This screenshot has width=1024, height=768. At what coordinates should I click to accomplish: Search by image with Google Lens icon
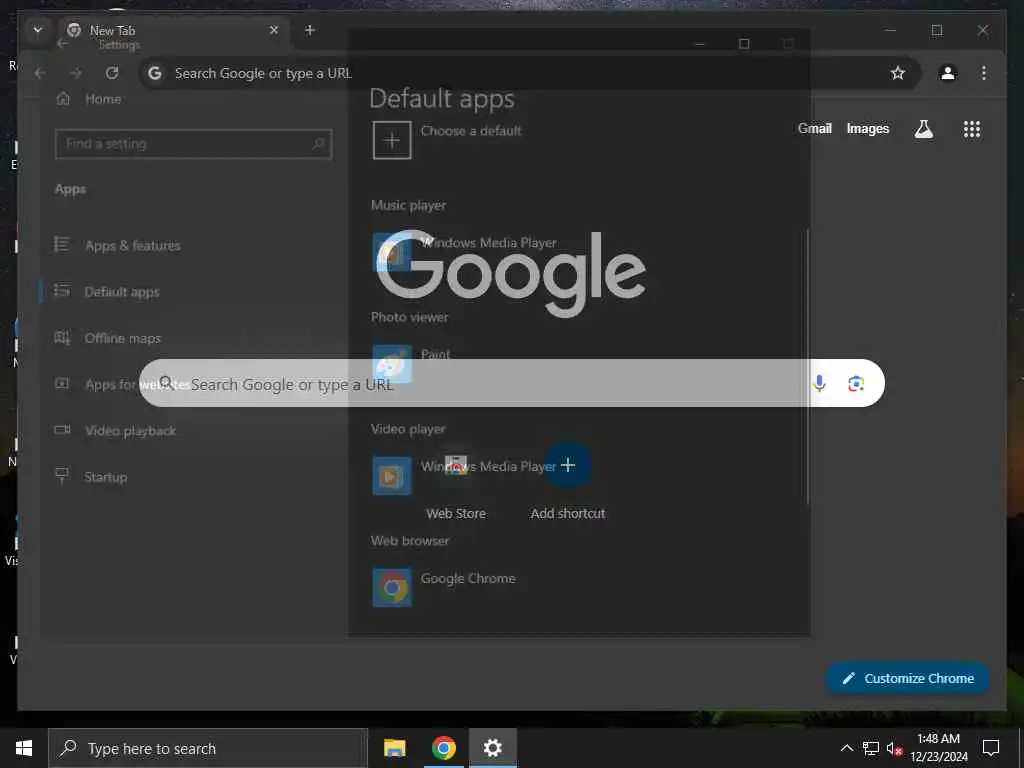(856, 384)
